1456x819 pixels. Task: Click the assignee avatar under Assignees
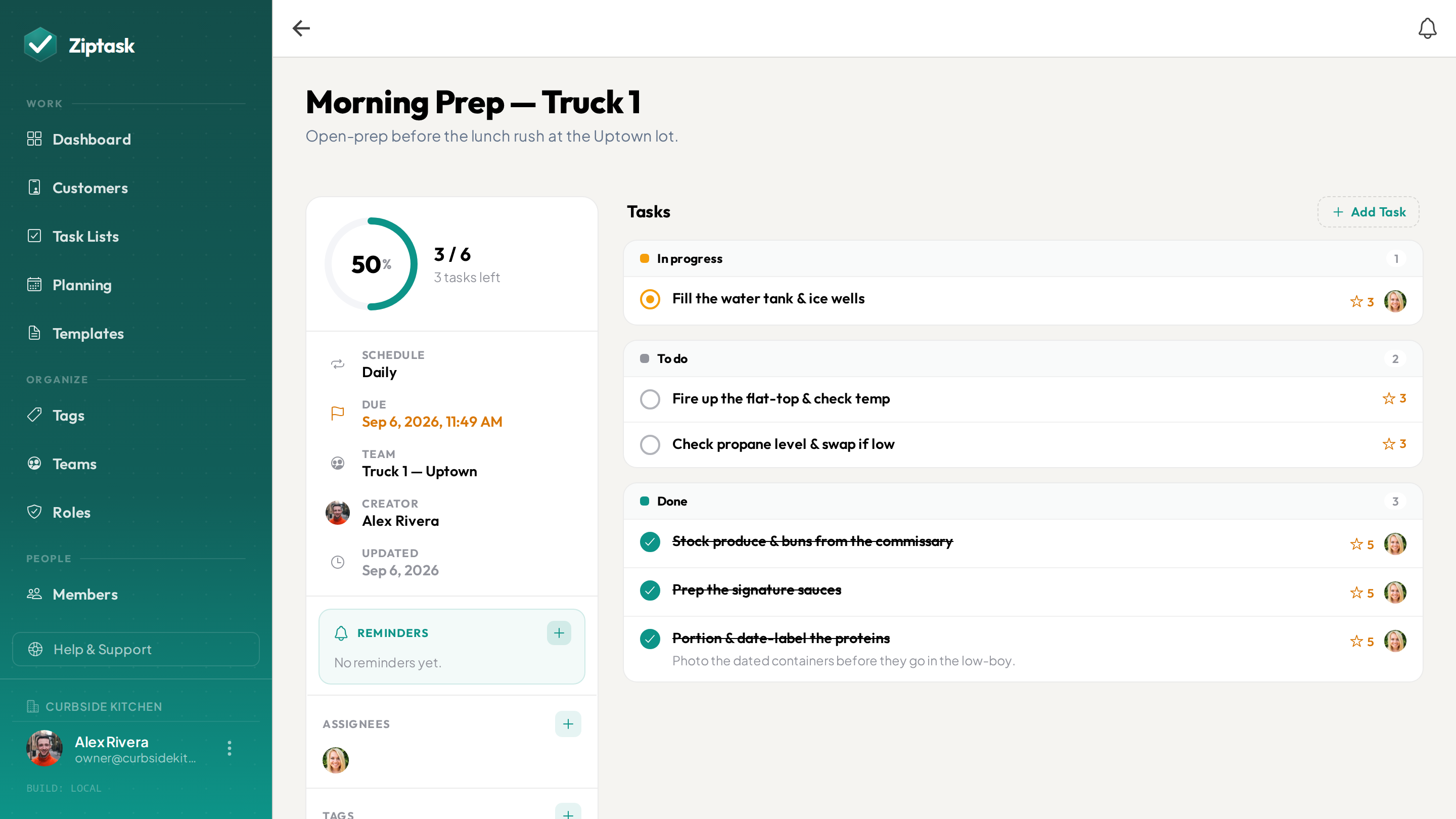coord(335,760)
